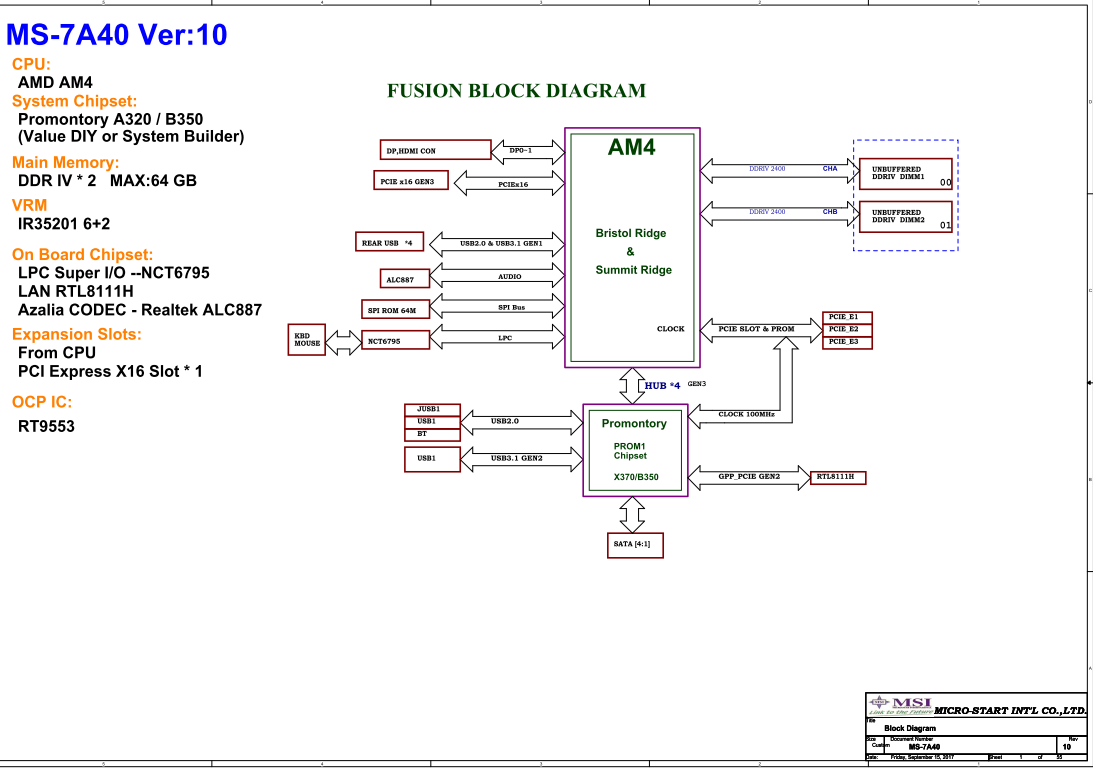Viewport: 1093px width, 768px height.
Task: Click the "LPC Super I/O --NCT6795" line
Action: click(x=114, y=272)
